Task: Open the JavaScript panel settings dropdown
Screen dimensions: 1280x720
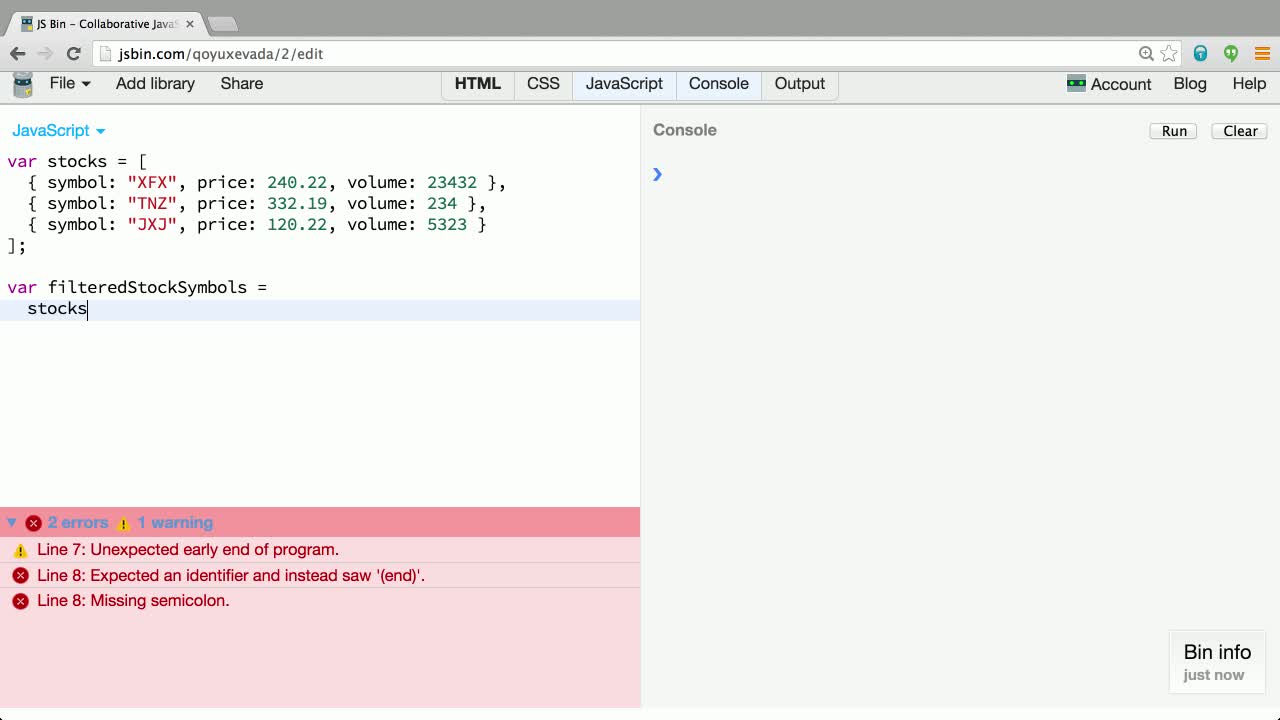Action: click(58, 131)
